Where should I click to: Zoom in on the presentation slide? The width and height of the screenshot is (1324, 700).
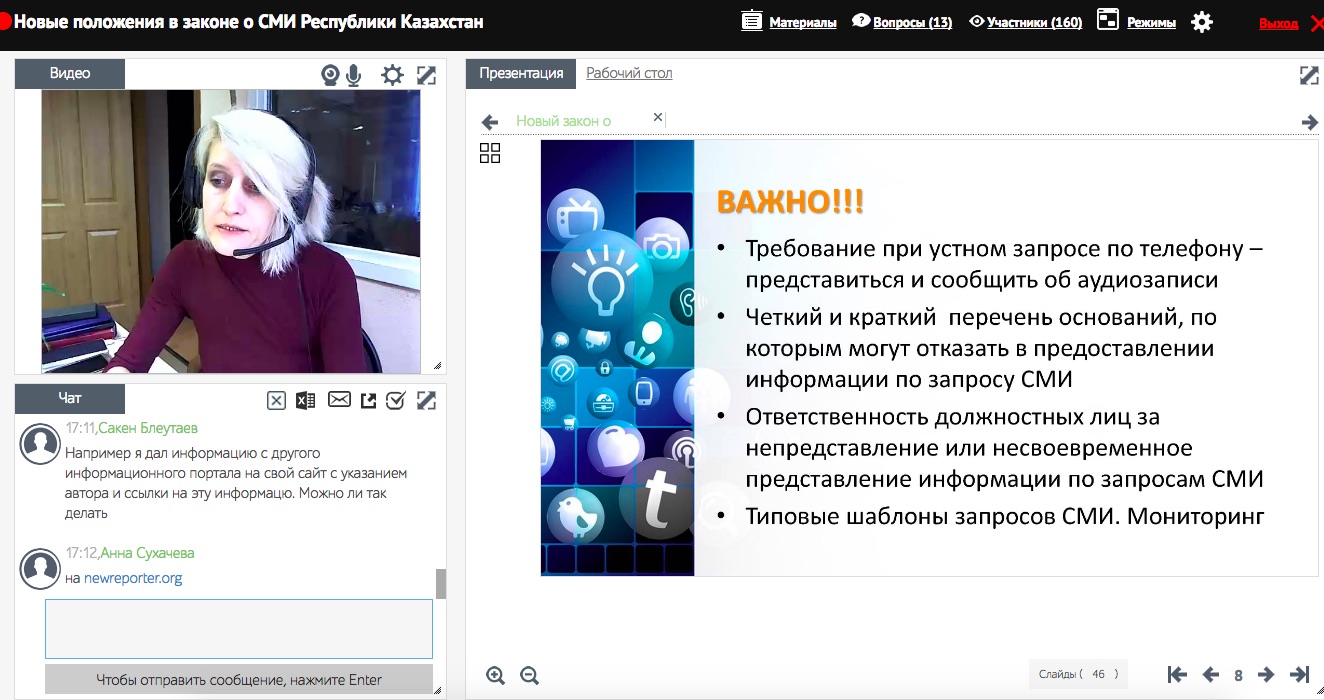click(495, 675)
